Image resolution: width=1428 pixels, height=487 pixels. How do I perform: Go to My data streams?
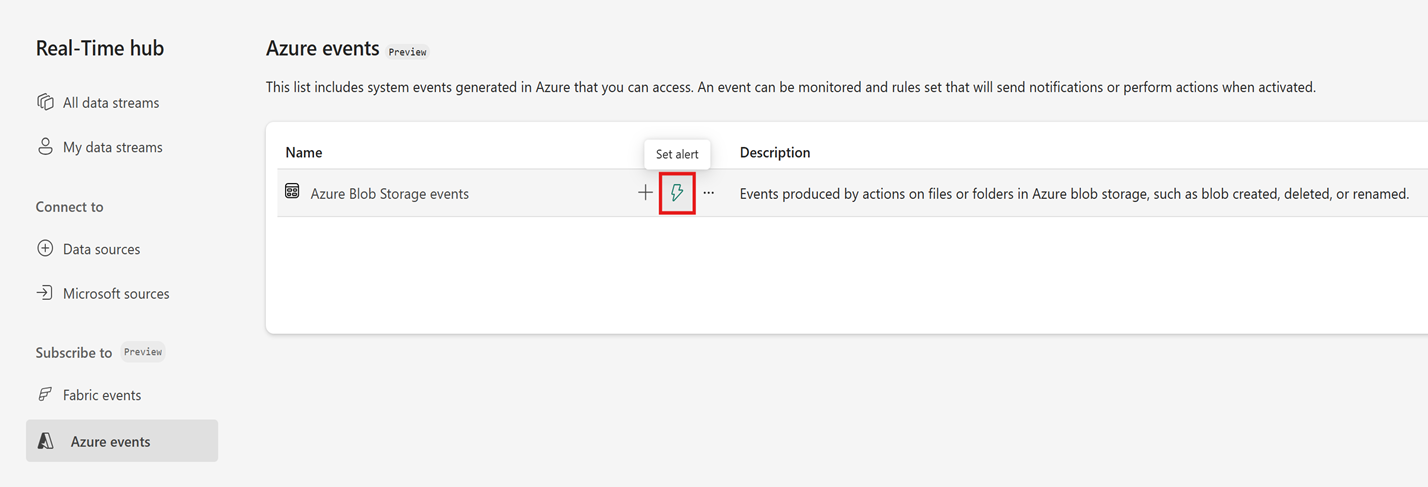113,147
